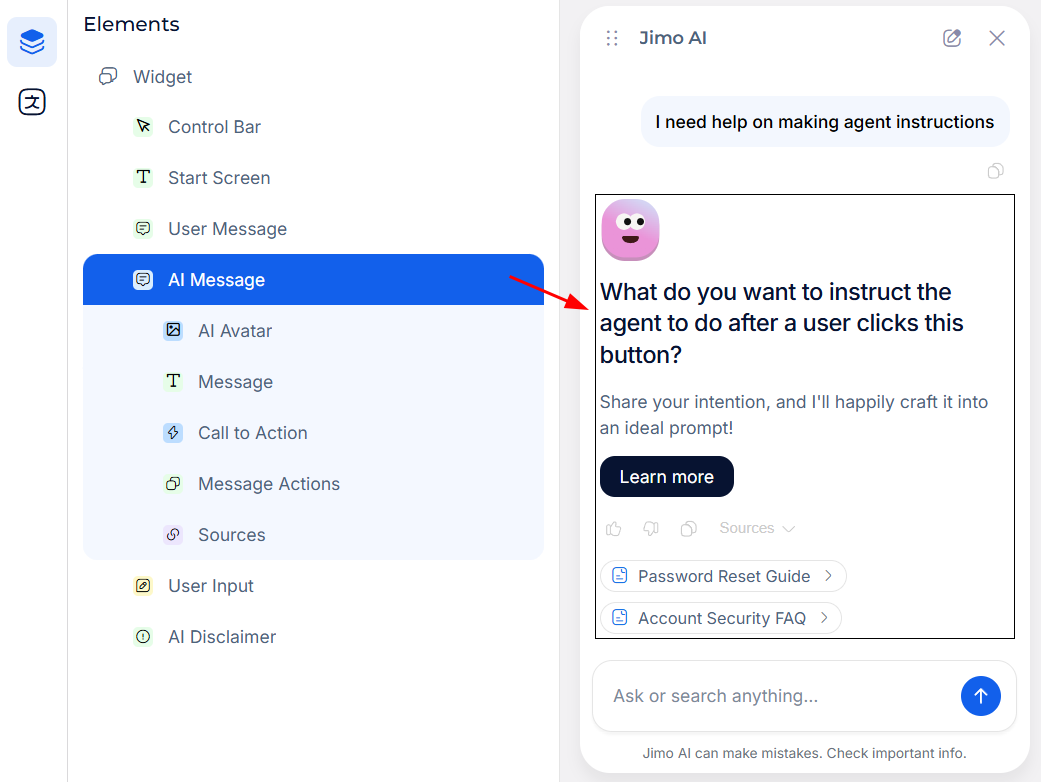
Task: Click the Learn more button
Action: (x=666, y=477)
